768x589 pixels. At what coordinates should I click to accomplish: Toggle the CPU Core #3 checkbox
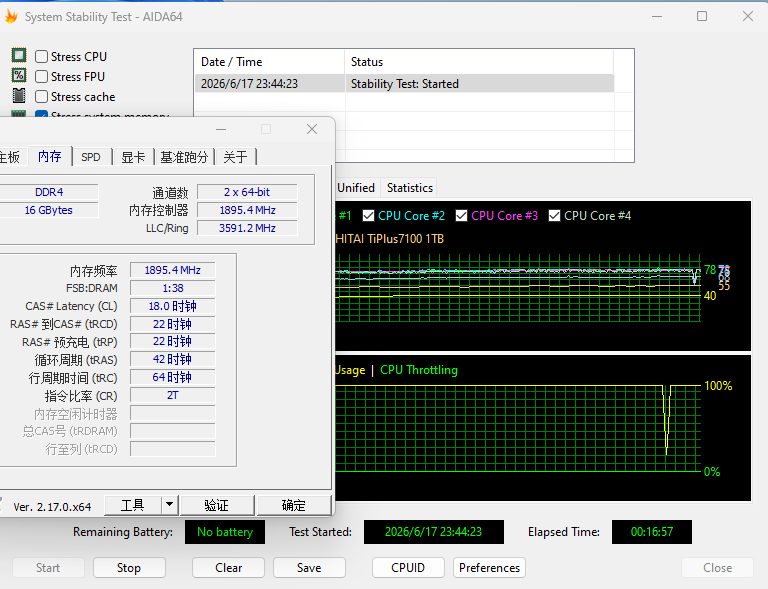point(461,216)
